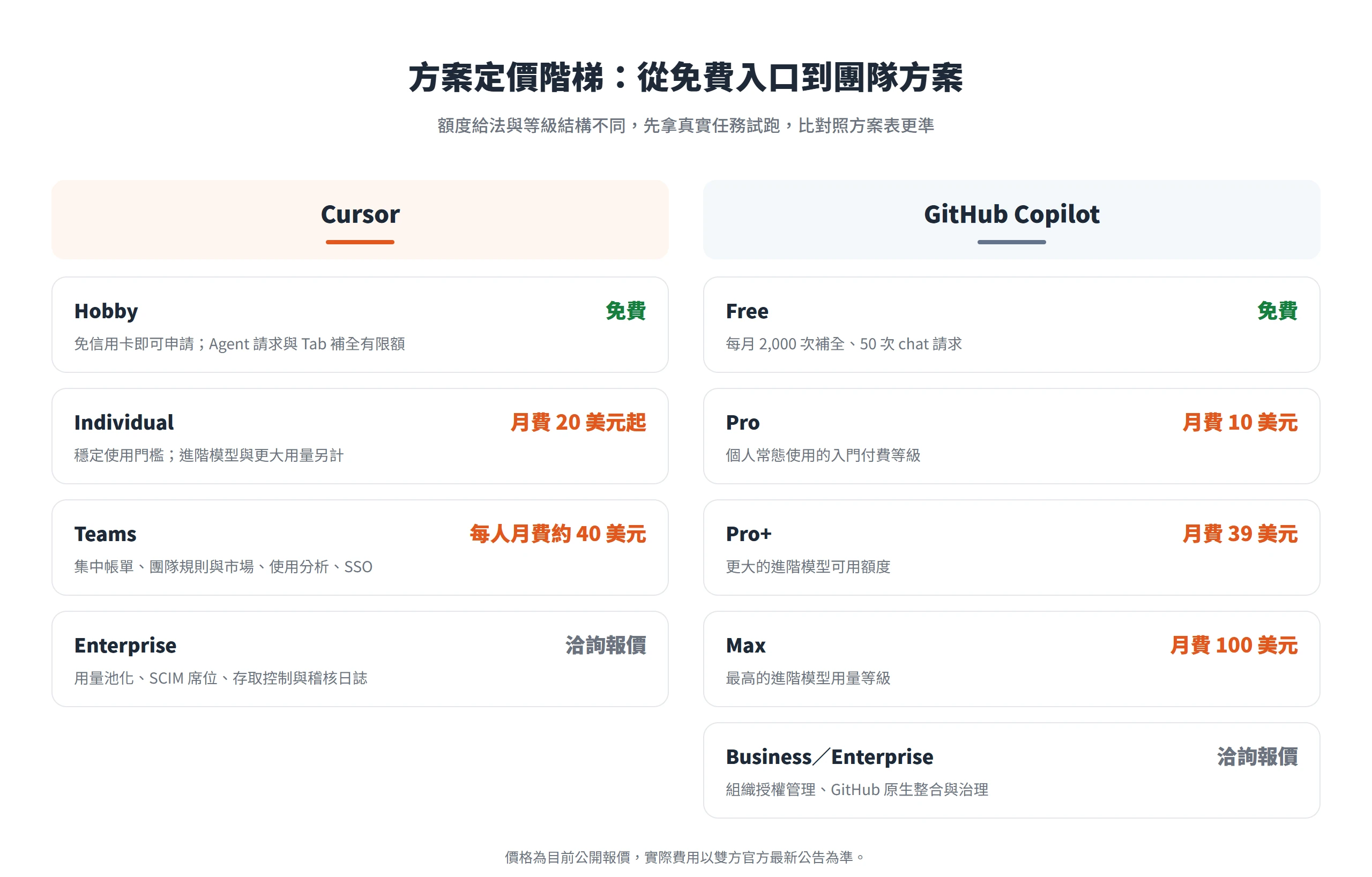Click the 免費 price on the Free card

click(x=1277, y=311)
